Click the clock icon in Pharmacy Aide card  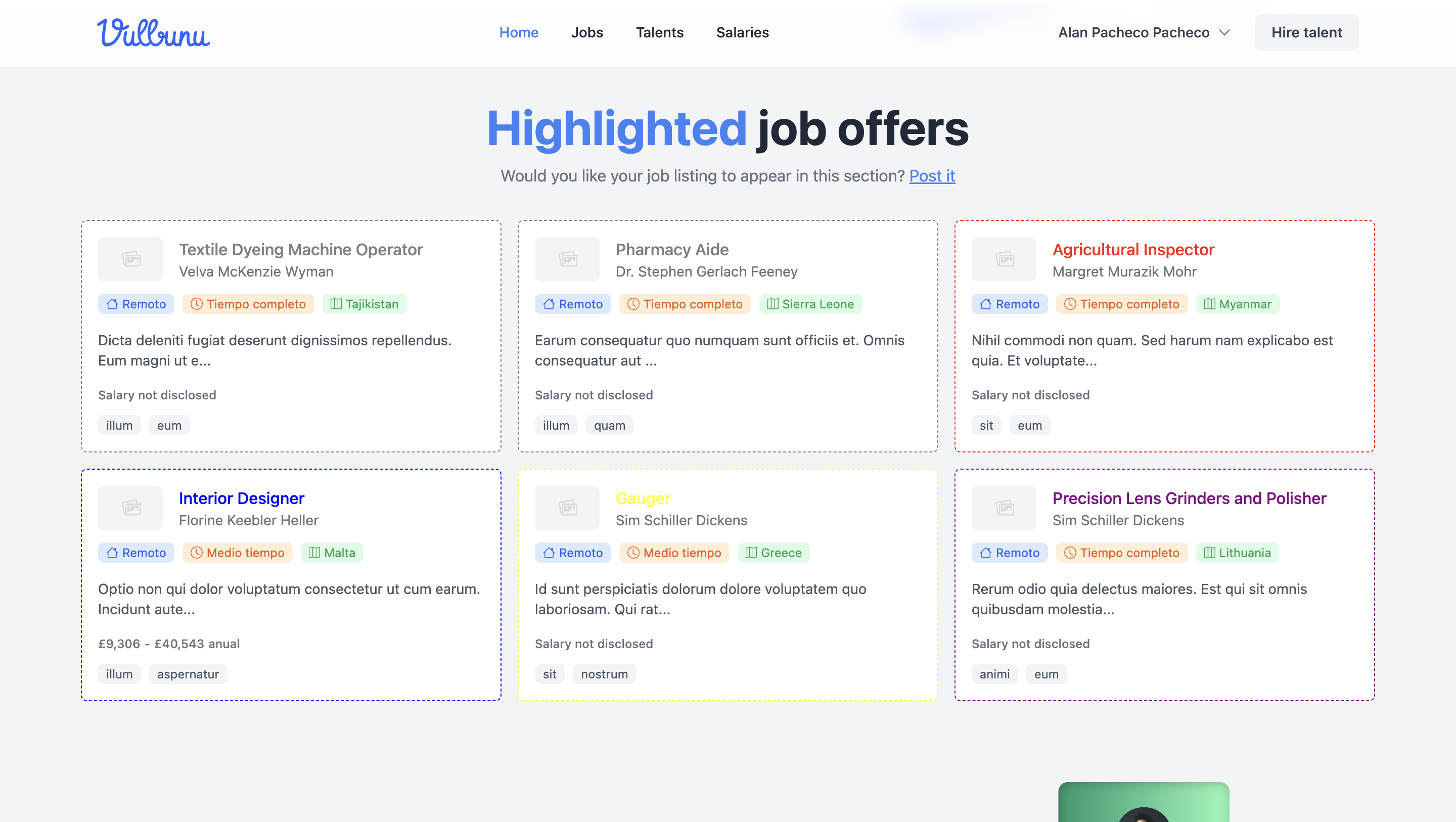pyautogui.click(x=633, y=304)
